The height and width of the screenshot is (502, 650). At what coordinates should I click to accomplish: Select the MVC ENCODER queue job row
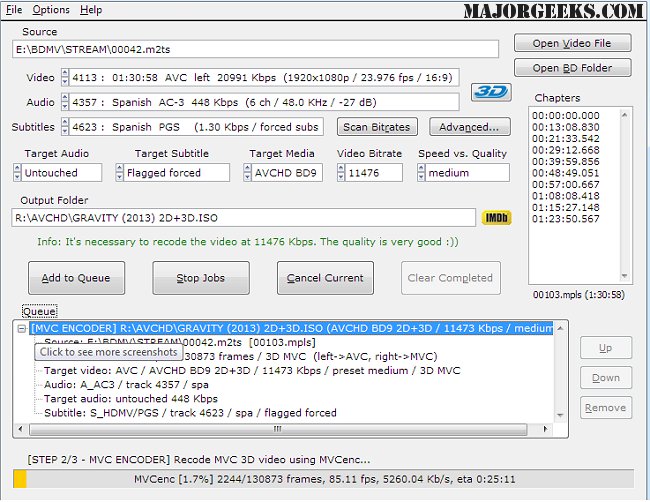coord(292,328)
